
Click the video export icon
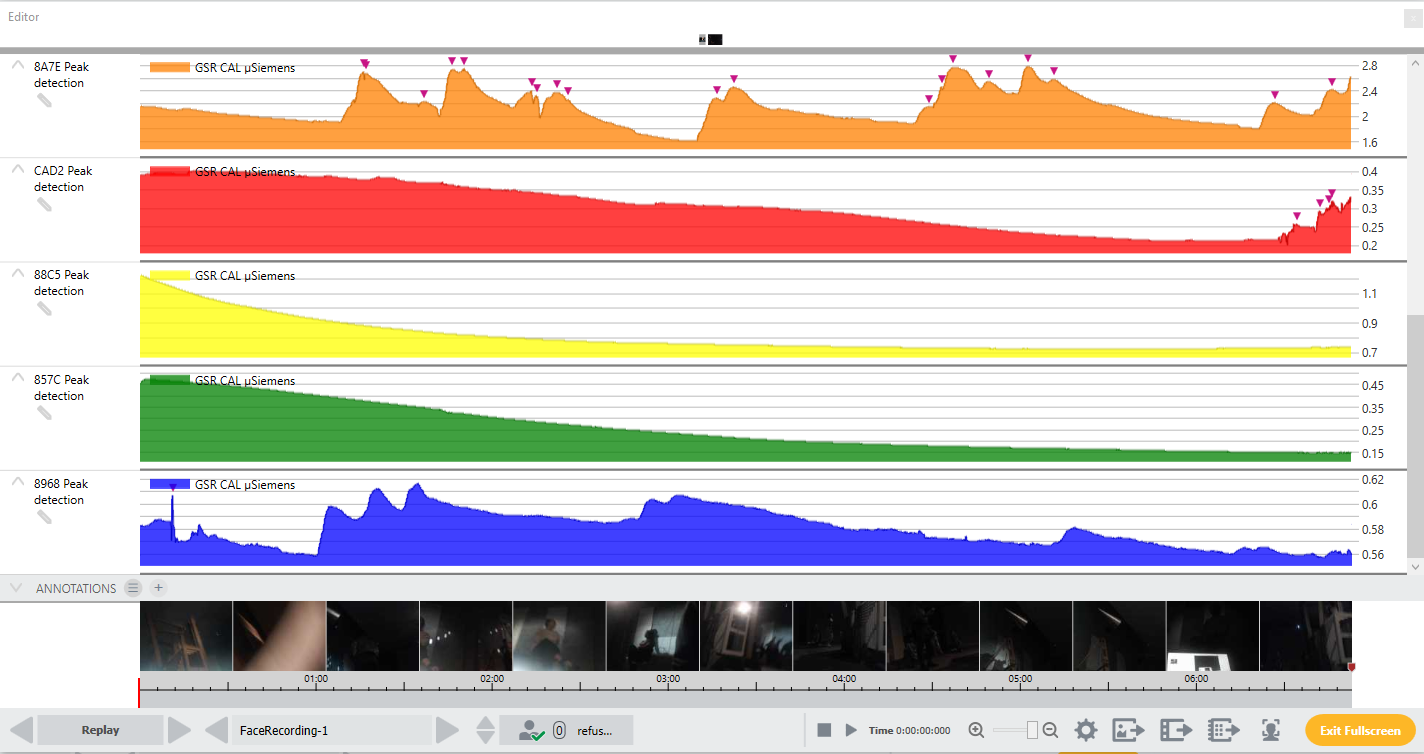pos(1177,730)
